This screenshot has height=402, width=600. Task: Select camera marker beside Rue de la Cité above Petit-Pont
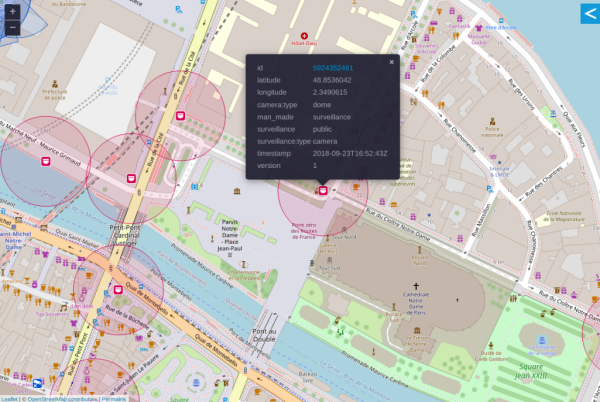(131, 179)
